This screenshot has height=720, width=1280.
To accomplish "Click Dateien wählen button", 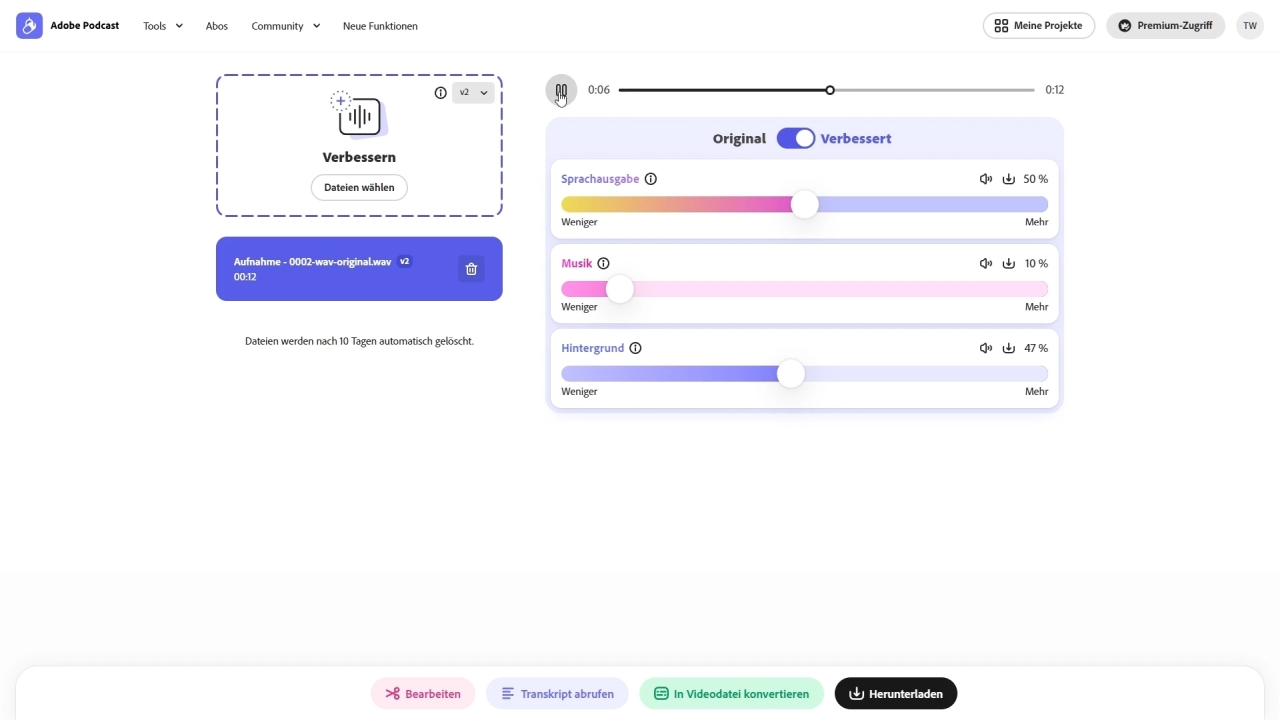I will click(x=359, y=187).
